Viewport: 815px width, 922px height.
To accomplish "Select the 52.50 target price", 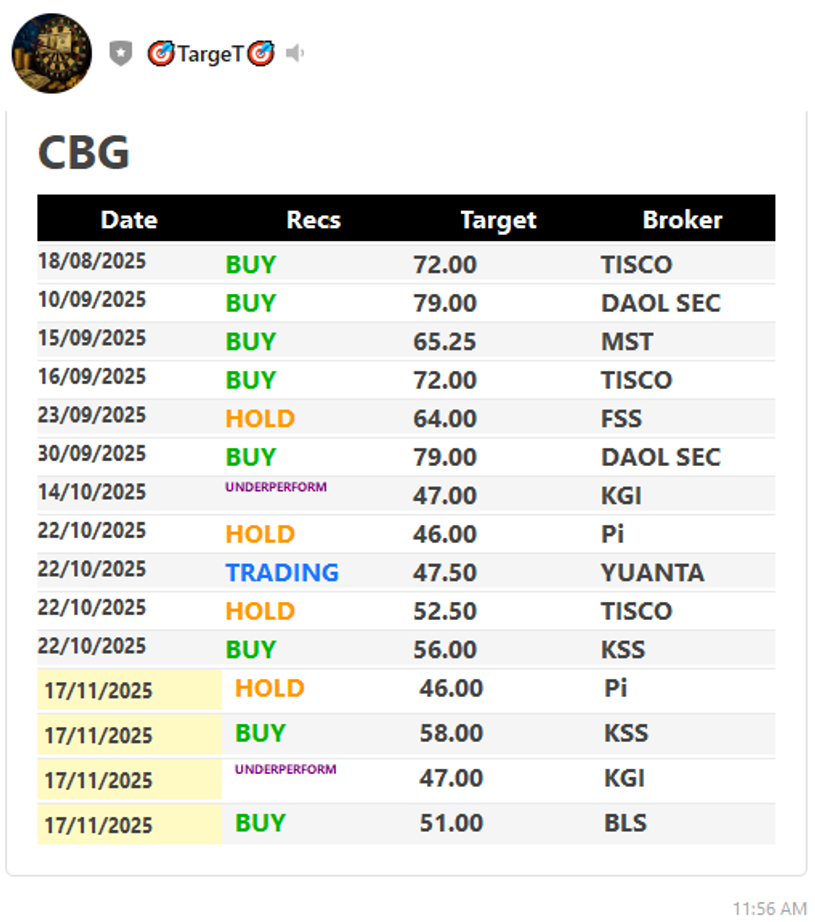I will coord(445,611).
